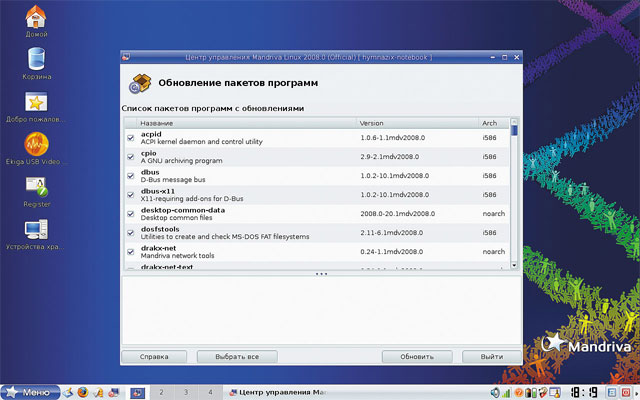Click Центр управления taskbar window entry
This screenshot has height=400, width=640.
(x=278, y=392)
